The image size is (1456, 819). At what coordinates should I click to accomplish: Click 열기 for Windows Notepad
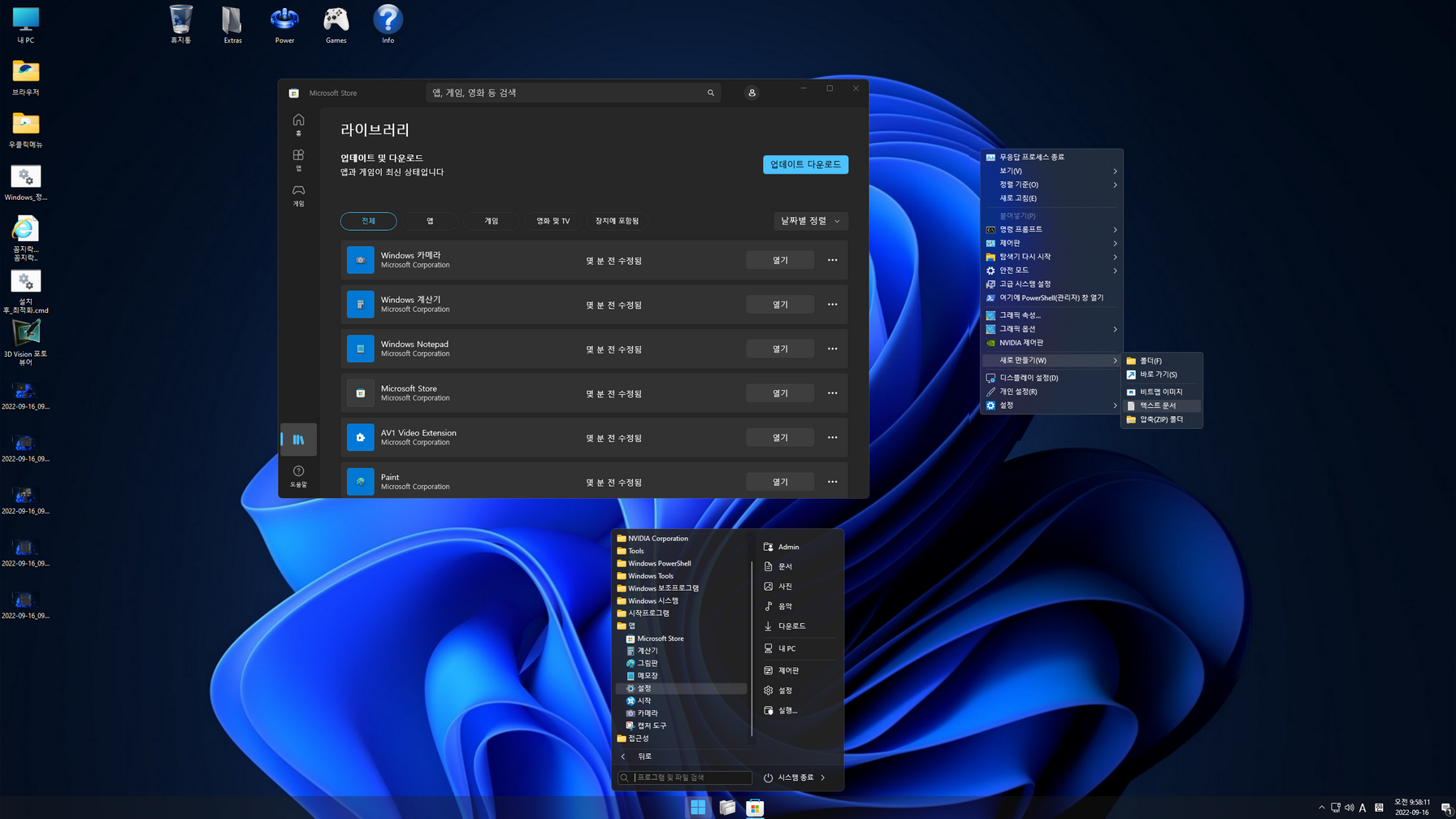pos(780,349)
